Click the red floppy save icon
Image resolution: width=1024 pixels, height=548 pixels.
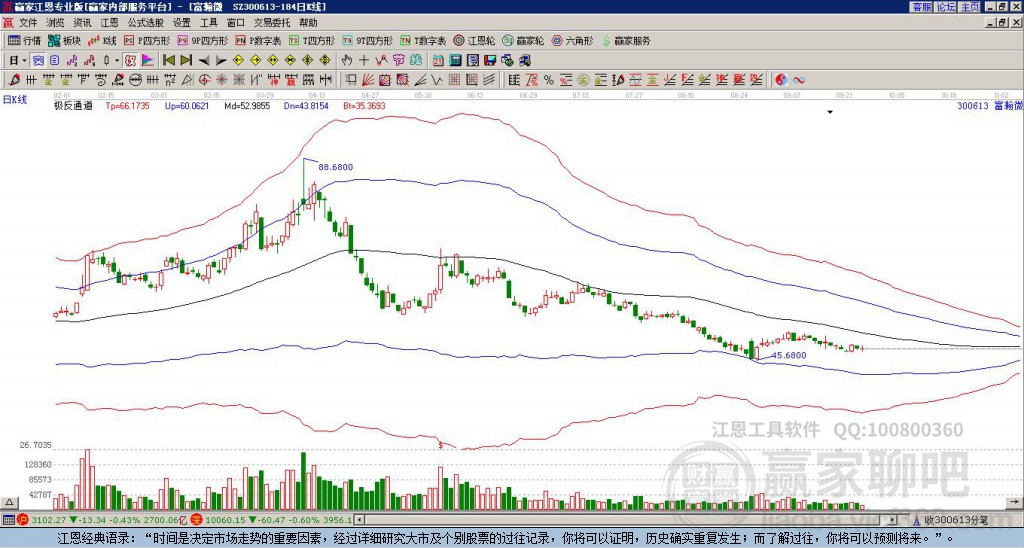click(x=490, y=61)
